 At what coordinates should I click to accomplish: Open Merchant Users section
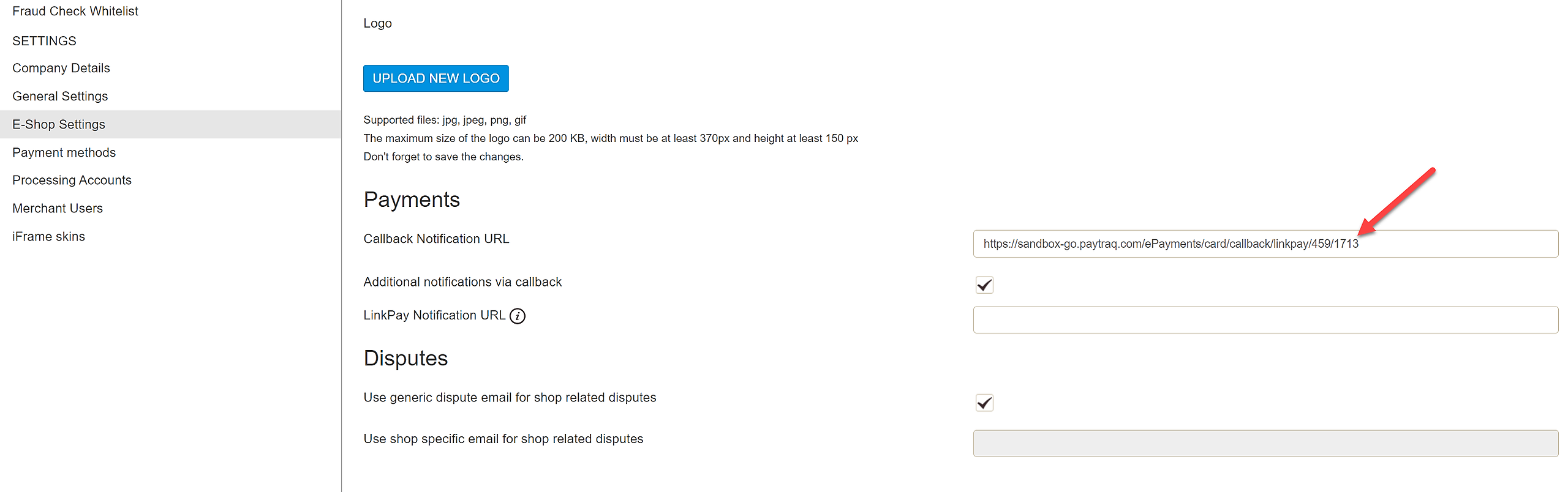coord(58,208)
